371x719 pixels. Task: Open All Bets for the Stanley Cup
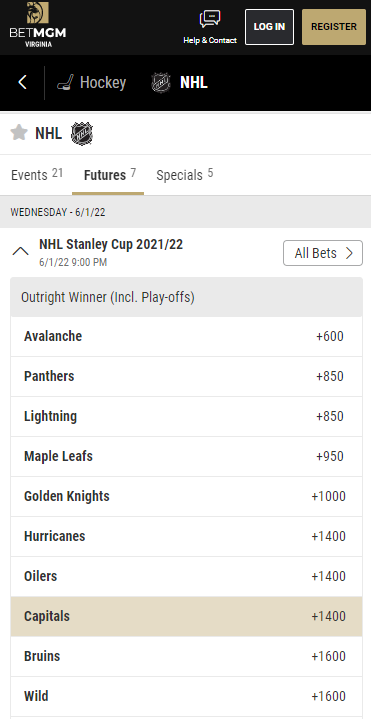[323, 253]
